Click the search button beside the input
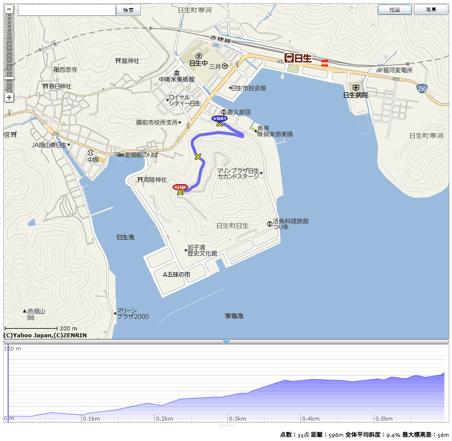The width and height of the screenshot is (452, 441). (x=128, y=10)
